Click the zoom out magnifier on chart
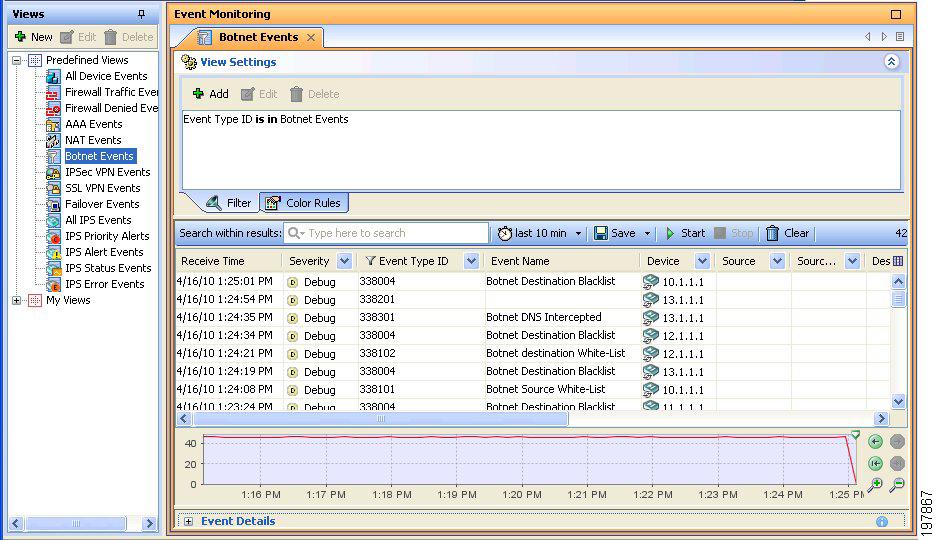Image resolution: width=936 pixels, height=540 pixels. coord(897,485)
